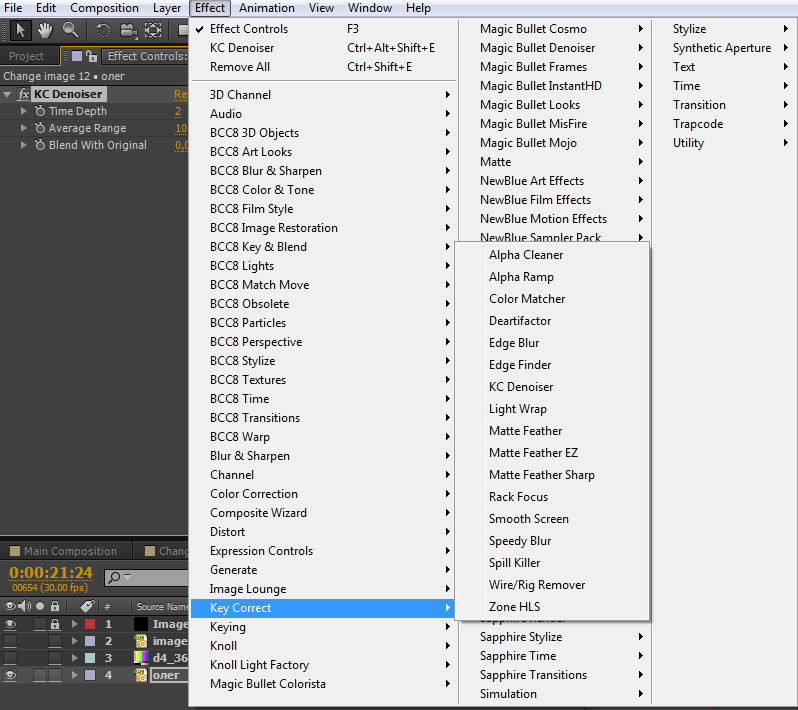This screenshot has height=710, width=798.
Task: Select the Selection arrow tool
Action: coord(21,30)
